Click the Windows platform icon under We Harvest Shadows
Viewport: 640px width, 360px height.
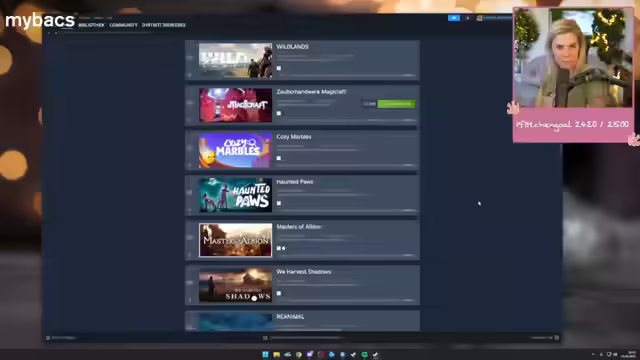(279, 293)
